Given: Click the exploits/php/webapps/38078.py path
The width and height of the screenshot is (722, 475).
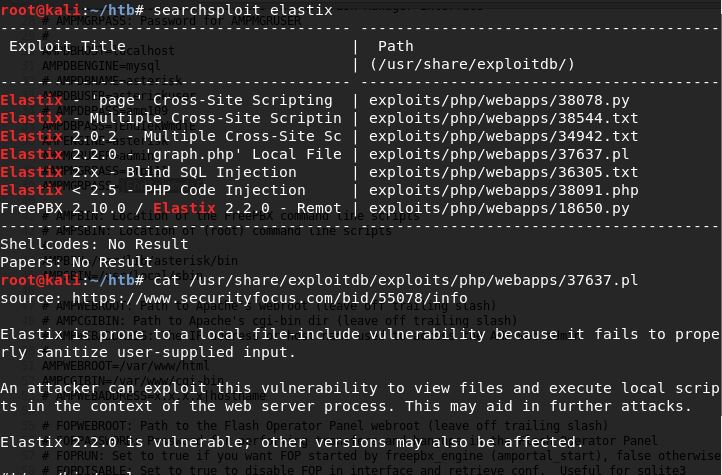Looking at the screenshot, I should tap(499, 100).
